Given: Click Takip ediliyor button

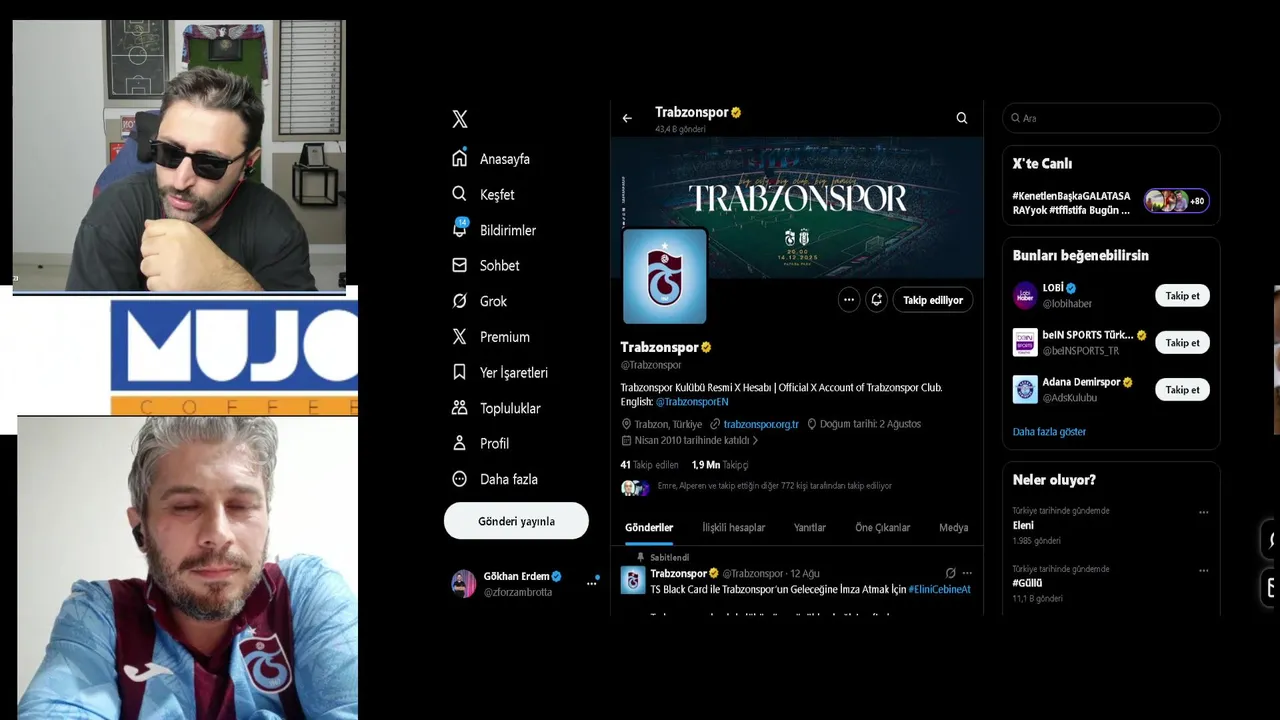Looking at the screenshot, I should click(933, 300).
